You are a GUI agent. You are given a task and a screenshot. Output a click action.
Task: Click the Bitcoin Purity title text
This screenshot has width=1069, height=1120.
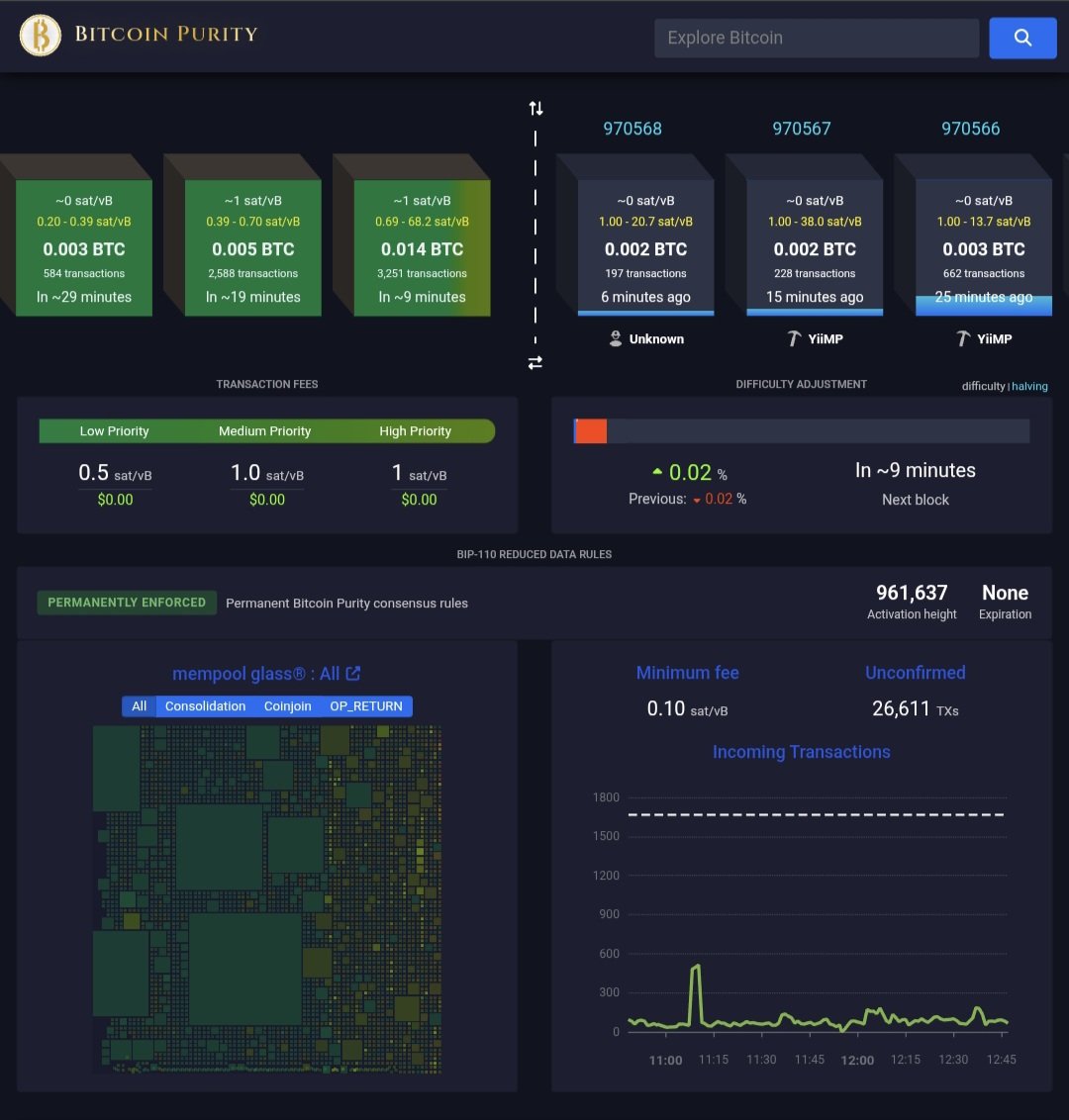[165, 35]
